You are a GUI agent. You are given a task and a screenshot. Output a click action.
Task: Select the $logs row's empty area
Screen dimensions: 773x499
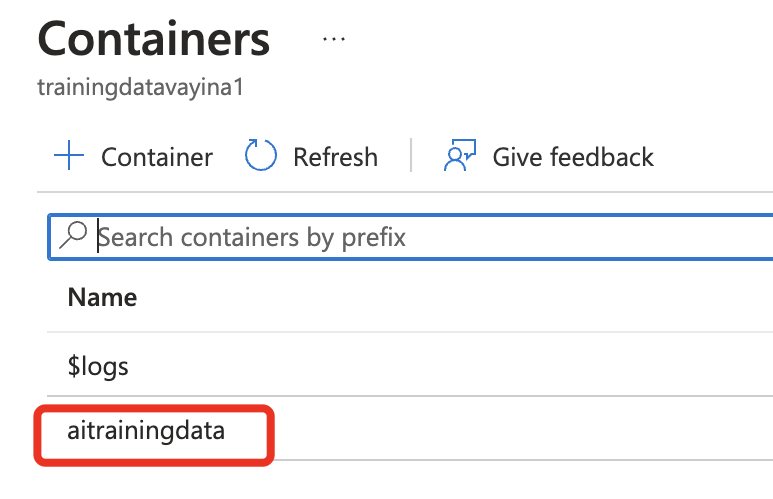[x=444, y=365]
